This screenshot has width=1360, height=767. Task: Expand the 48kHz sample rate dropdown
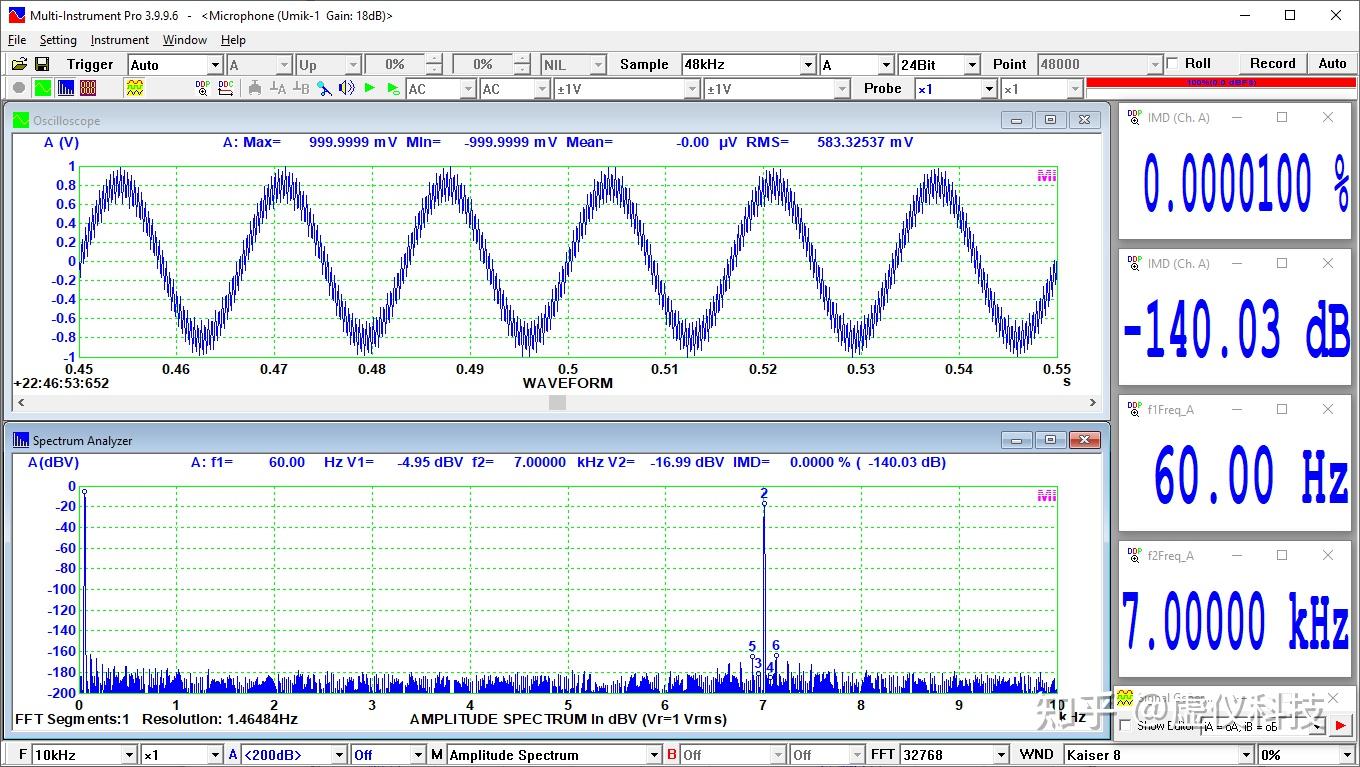[808, 65]
